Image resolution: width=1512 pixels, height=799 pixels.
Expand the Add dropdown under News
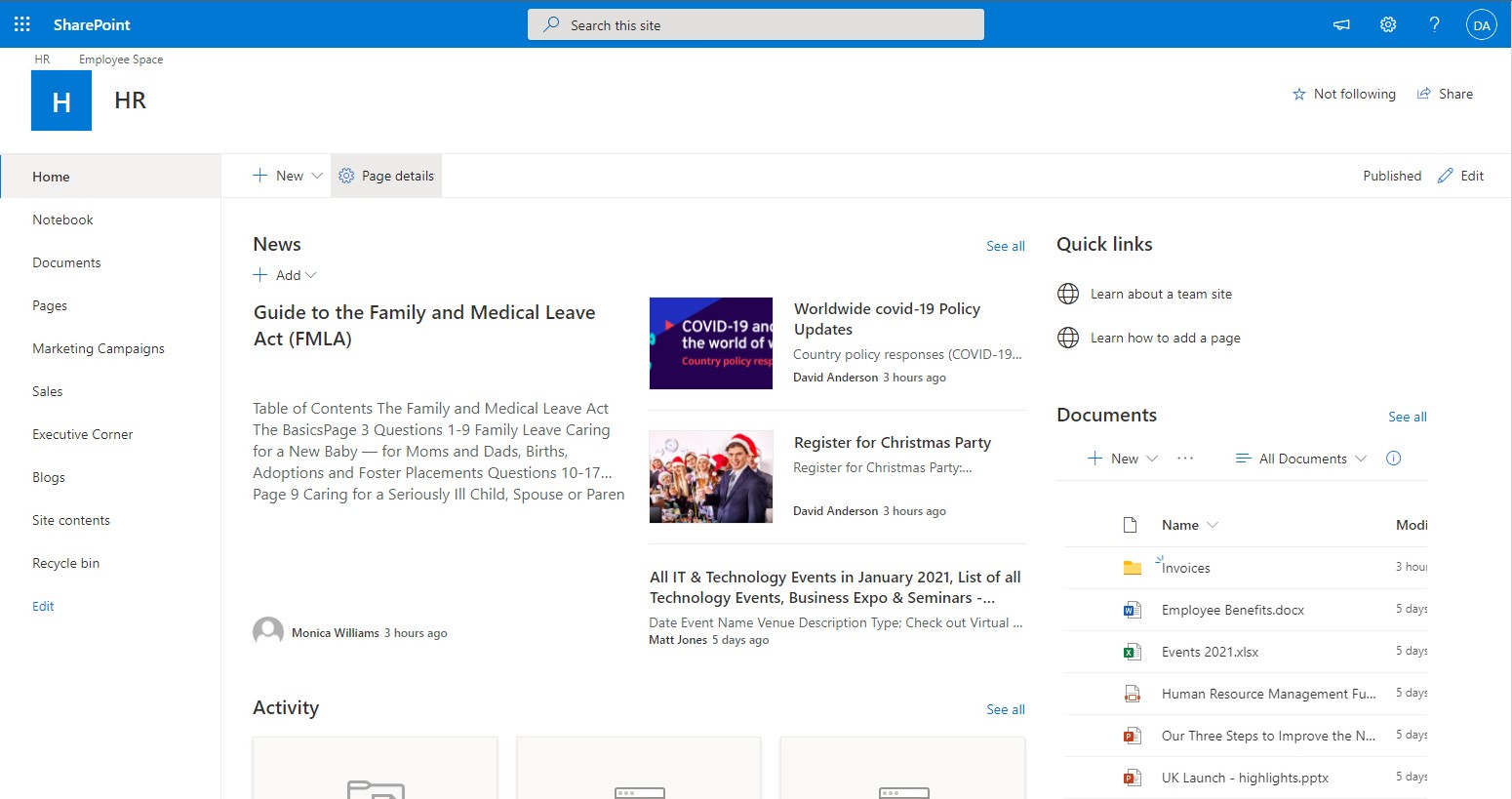tap(285, 275)
